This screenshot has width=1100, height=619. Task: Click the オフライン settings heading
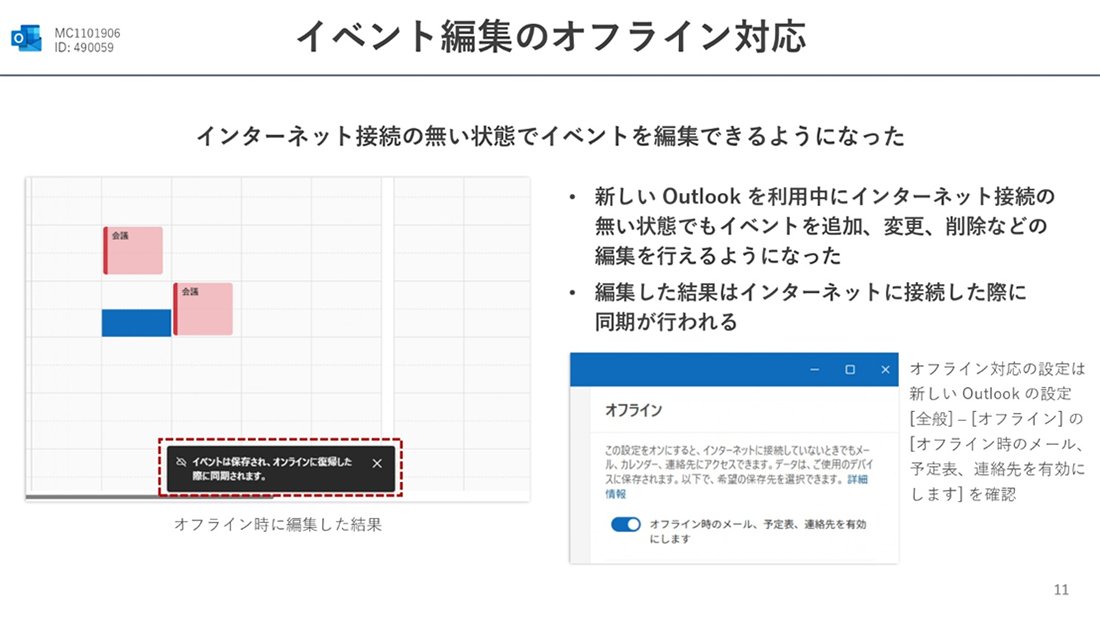633,410
